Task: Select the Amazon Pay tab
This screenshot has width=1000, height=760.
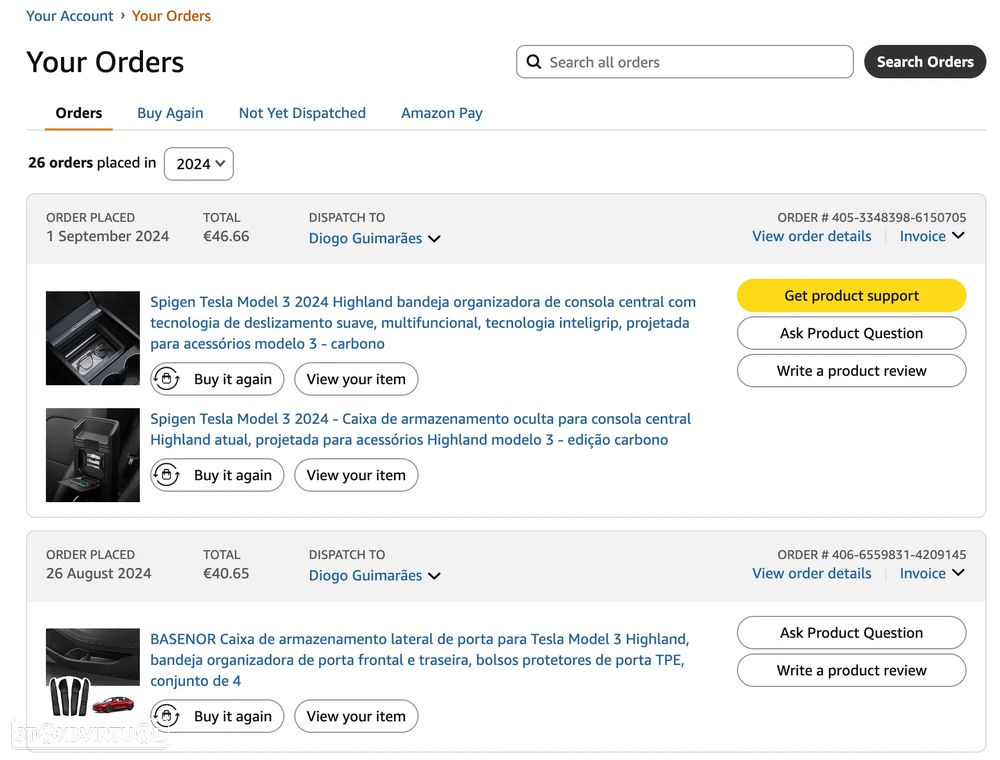Action: tap(442, 113)
